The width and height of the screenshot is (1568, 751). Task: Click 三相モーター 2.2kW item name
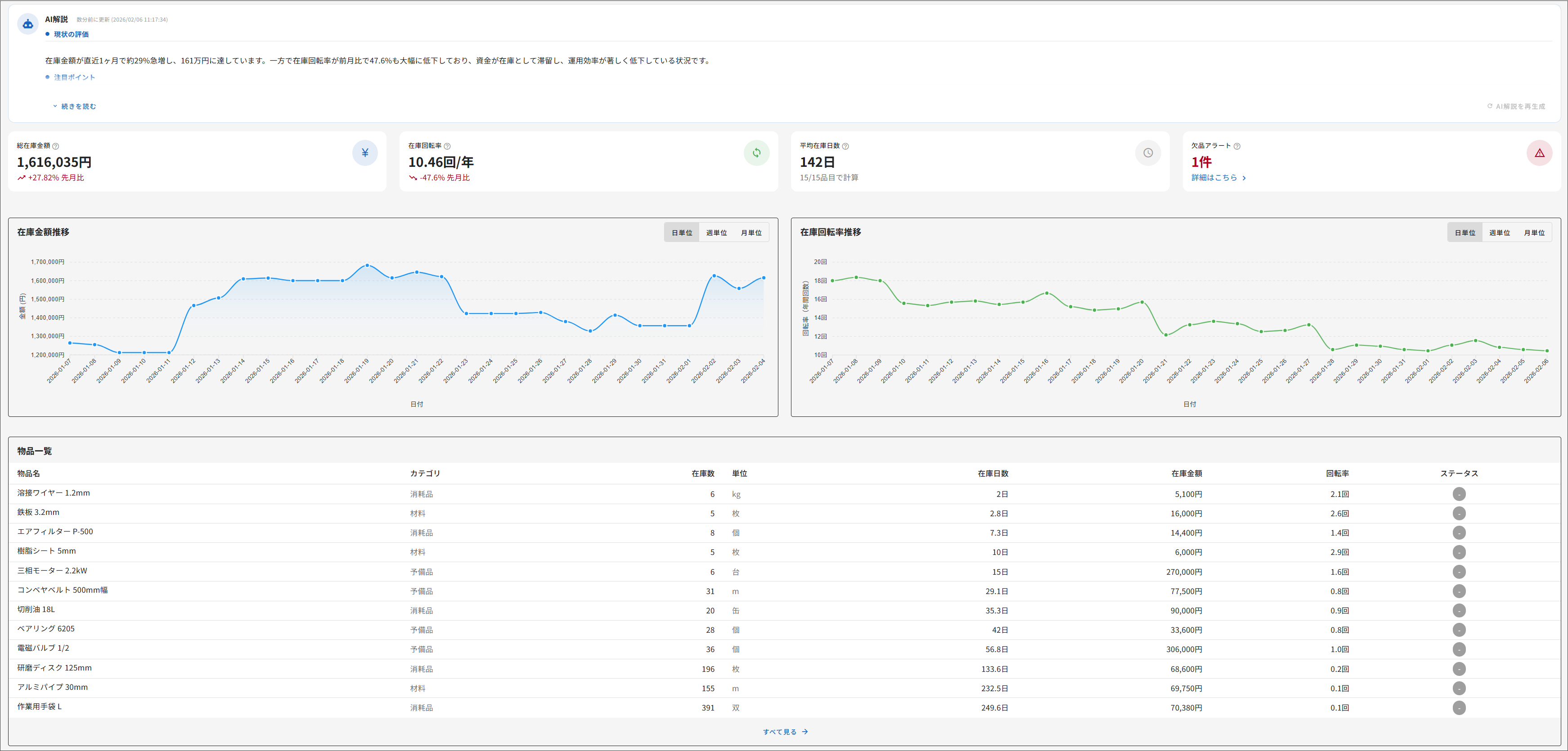coord(52,571)
